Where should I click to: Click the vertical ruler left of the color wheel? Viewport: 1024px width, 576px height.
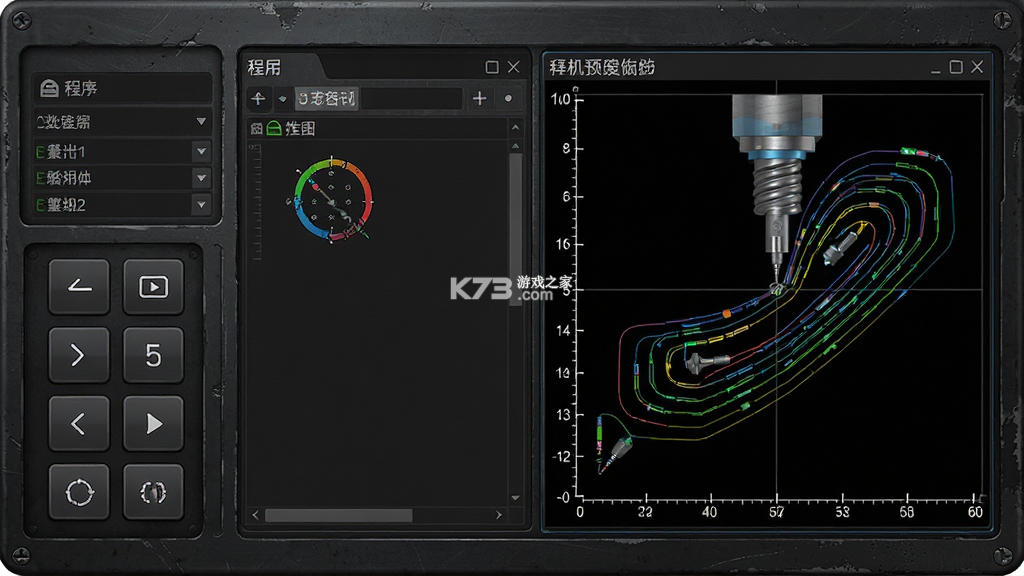click(255, 202)
